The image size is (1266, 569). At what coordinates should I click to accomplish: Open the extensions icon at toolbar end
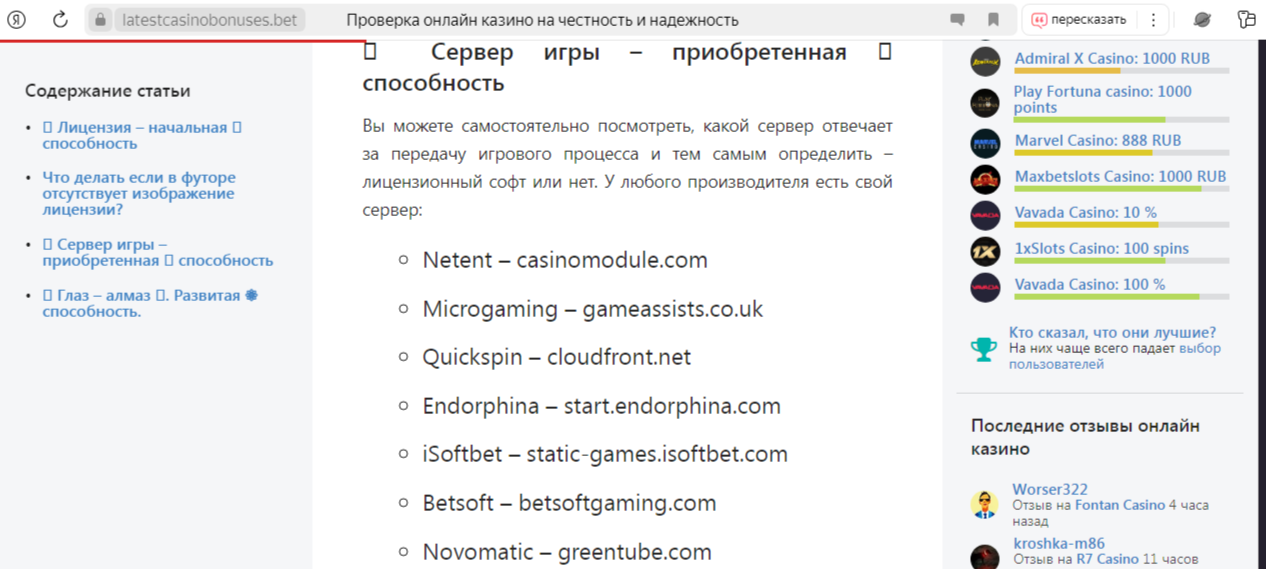(1246, 20)
